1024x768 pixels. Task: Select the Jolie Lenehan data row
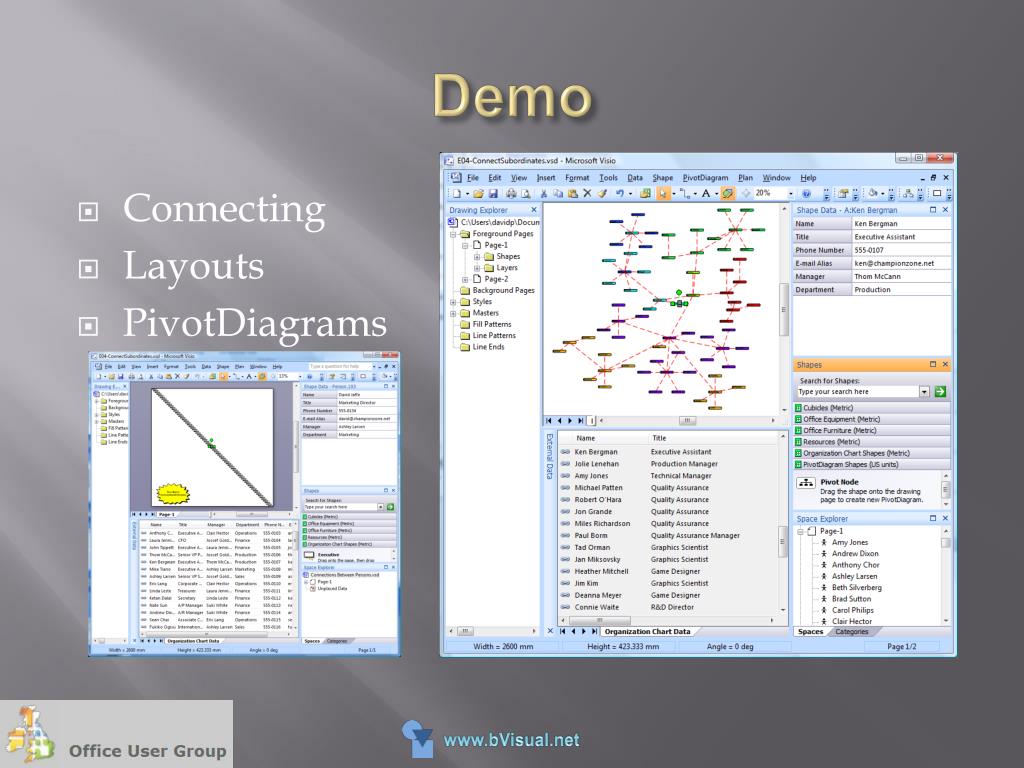[669, 464]
